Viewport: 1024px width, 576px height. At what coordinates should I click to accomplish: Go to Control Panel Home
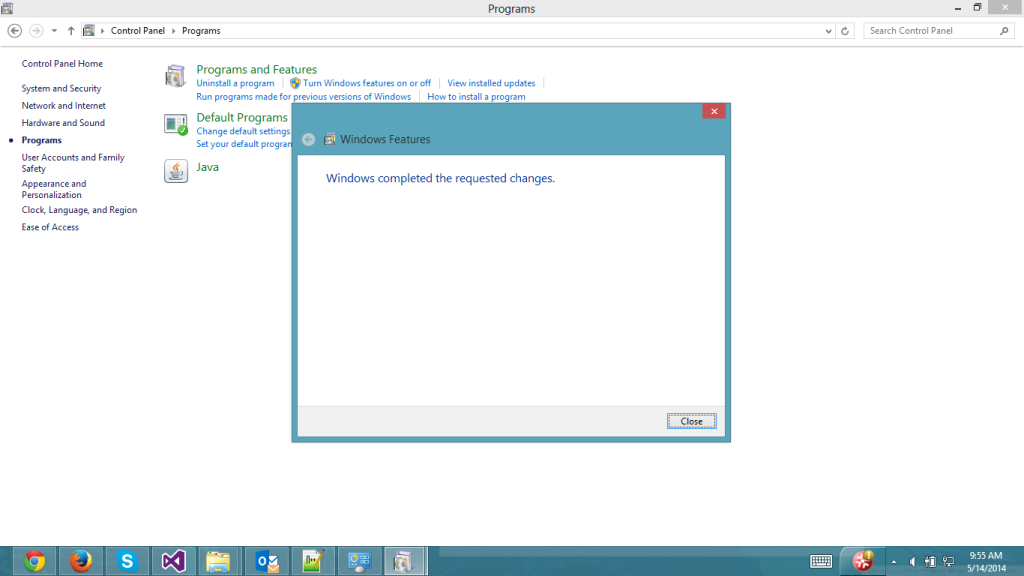(x=62, y=64)
